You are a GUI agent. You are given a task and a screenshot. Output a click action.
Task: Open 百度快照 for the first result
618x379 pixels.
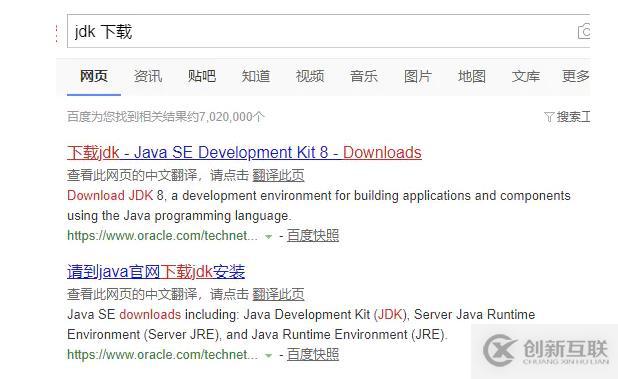pos(313,236)
